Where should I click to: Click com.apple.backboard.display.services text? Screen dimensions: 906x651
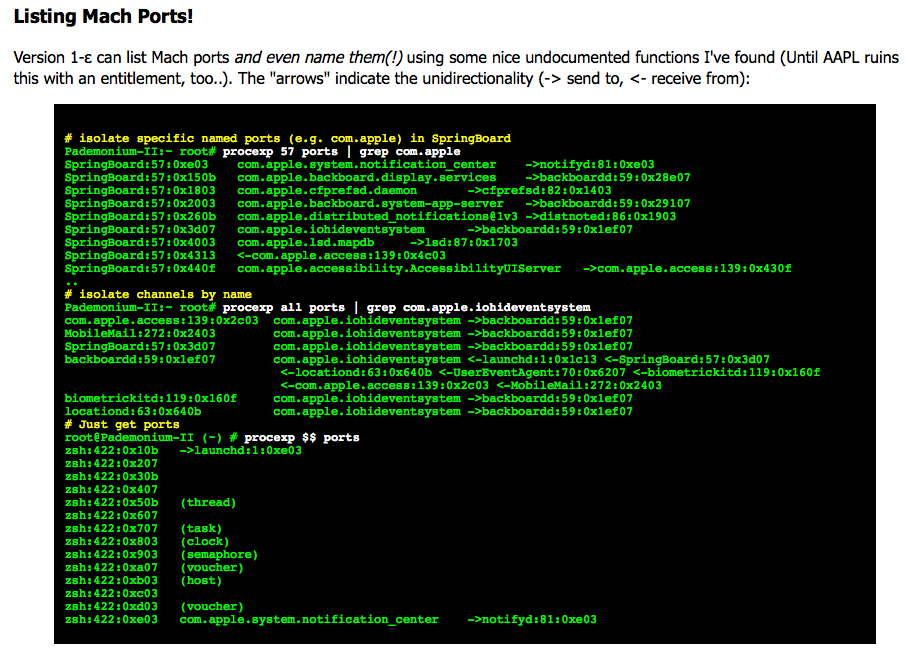point(366,177)
